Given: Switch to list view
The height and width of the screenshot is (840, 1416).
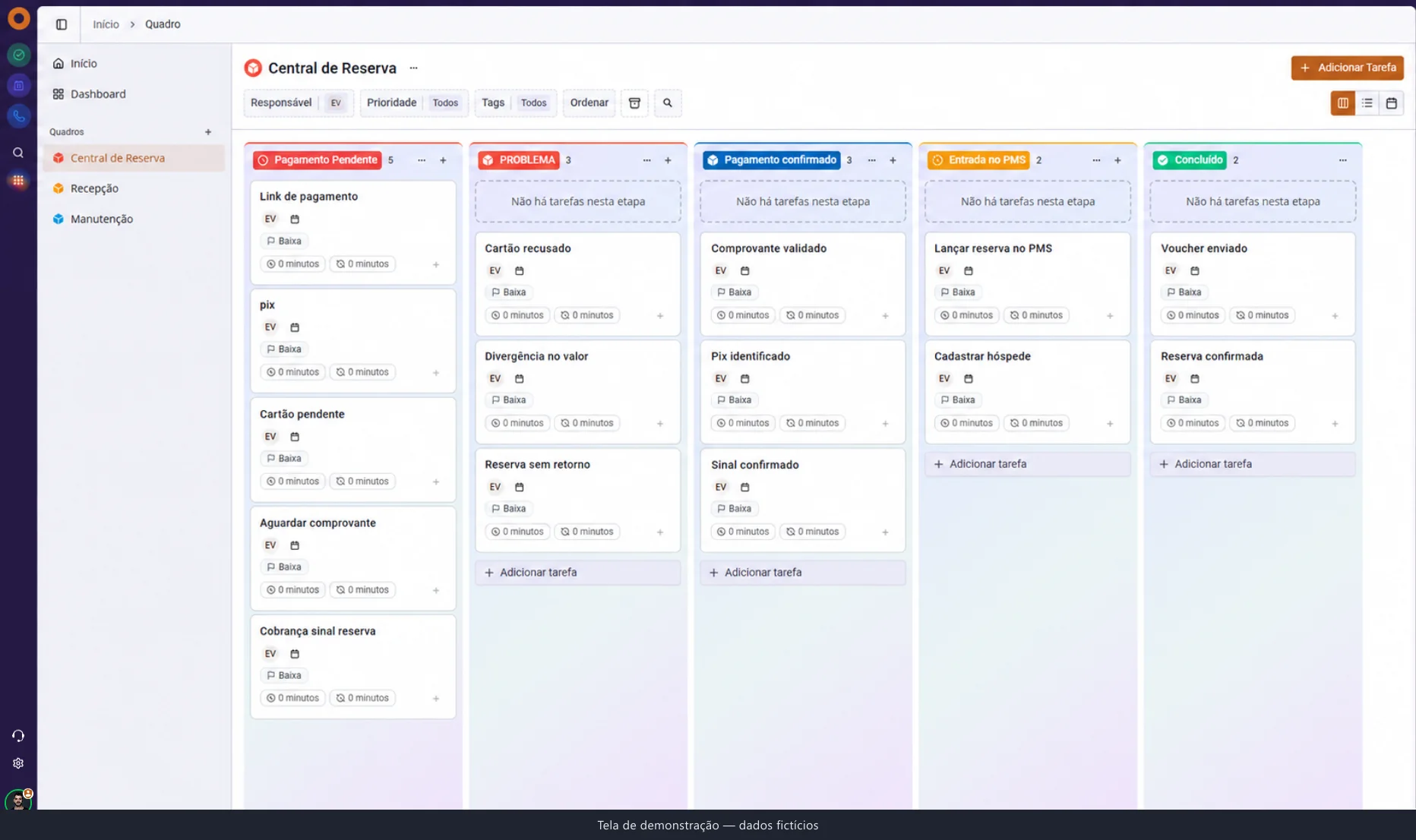Looking at the screenshot, I should [1367, 103].
